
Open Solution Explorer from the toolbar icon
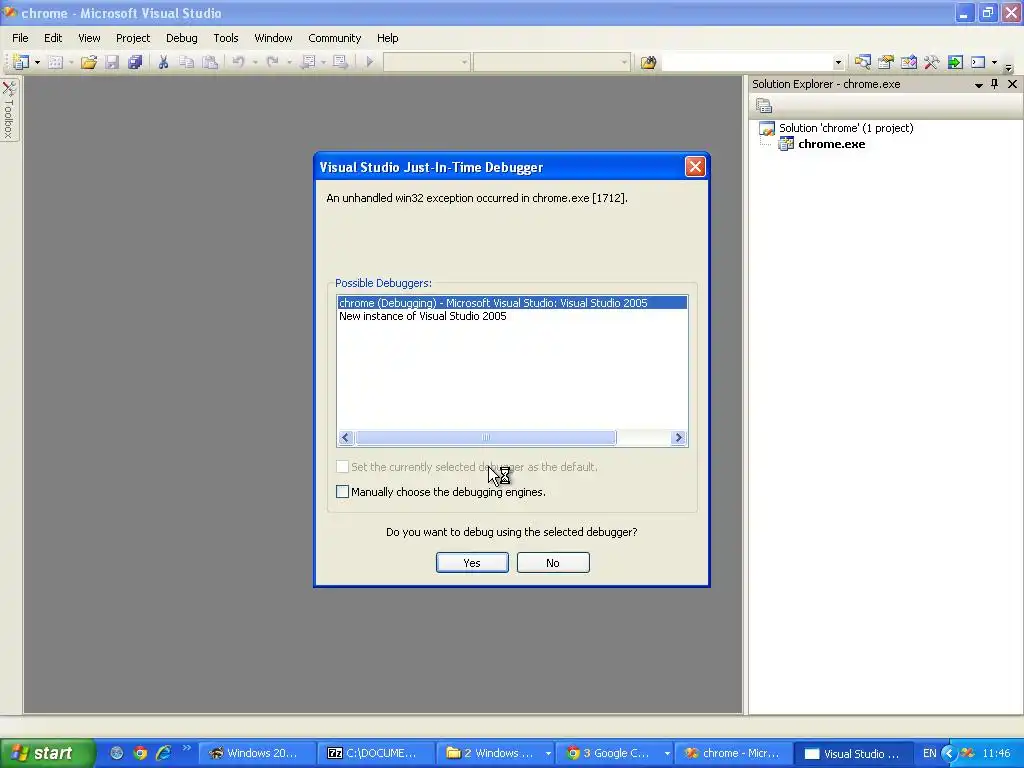point(863,62)
